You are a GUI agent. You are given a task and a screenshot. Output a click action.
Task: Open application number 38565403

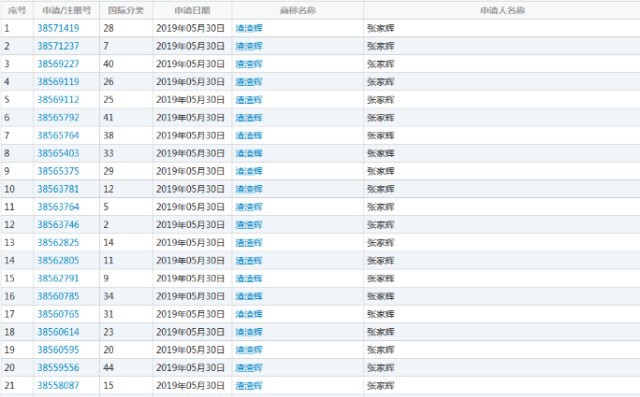[x=58, y=153]
